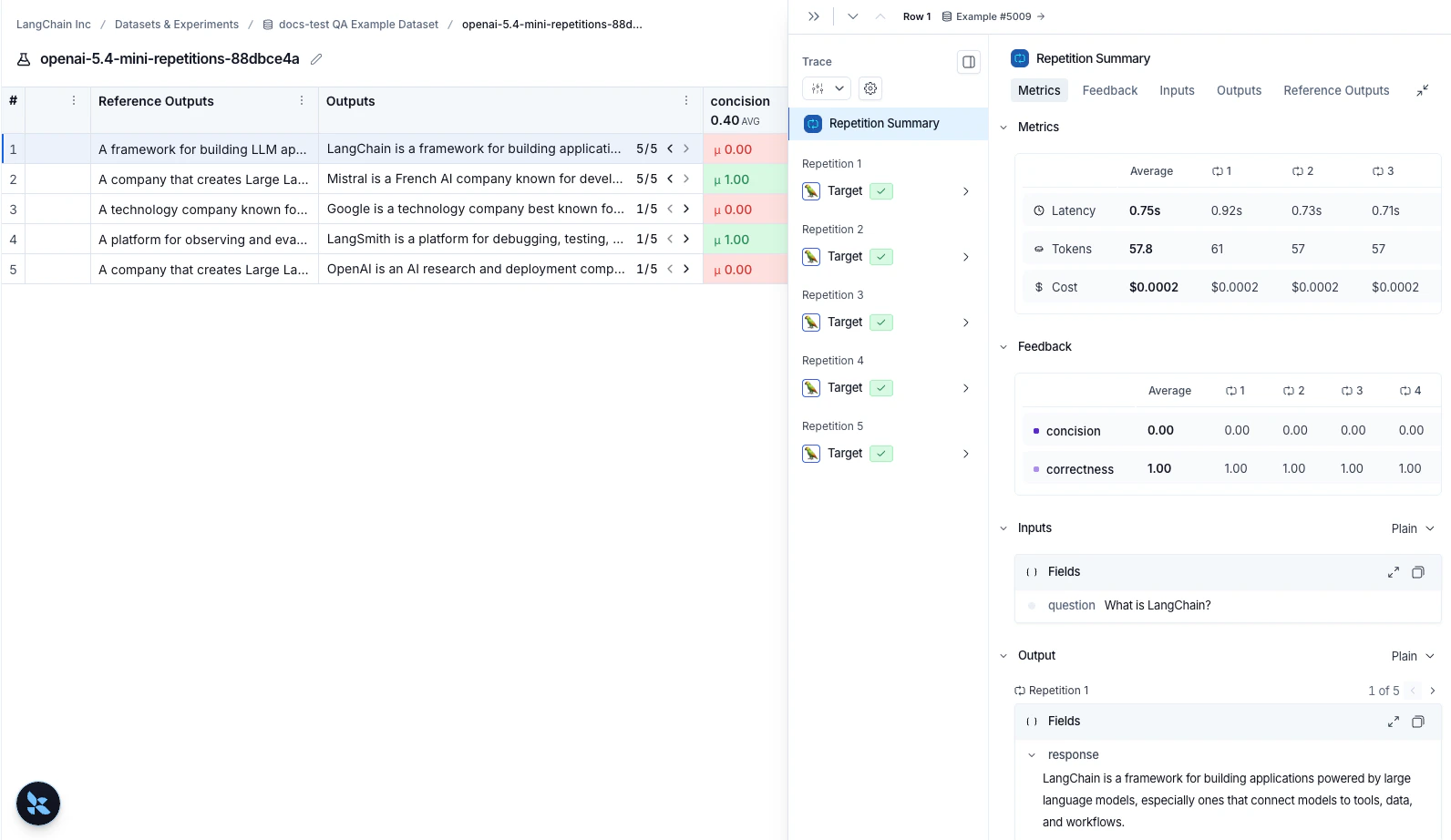1451x840 pixels.
Task: Open column menu for Outputs
Action: [x=686, y=101]
